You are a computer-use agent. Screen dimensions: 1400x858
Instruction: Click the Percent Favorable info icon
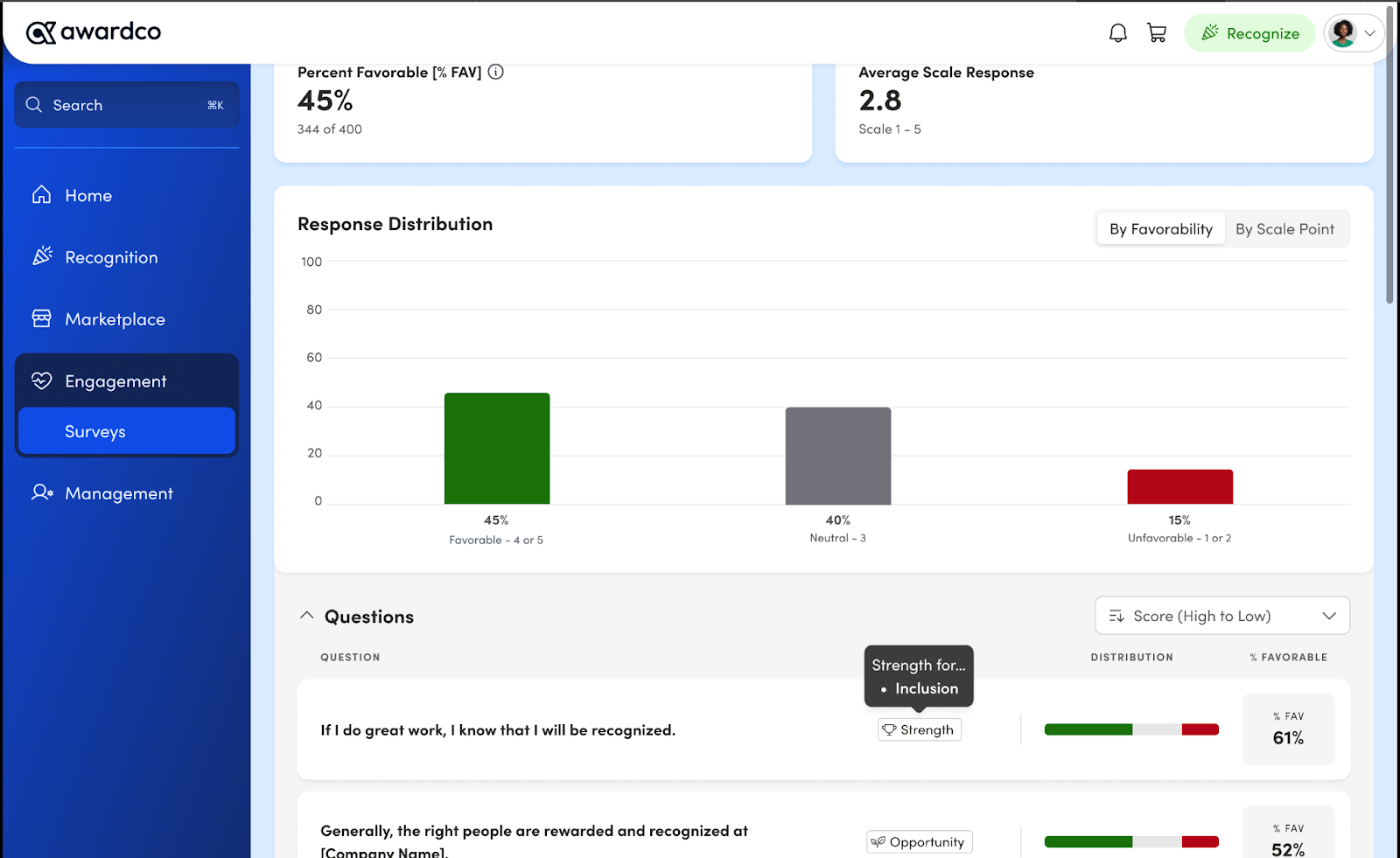point(496,73)
